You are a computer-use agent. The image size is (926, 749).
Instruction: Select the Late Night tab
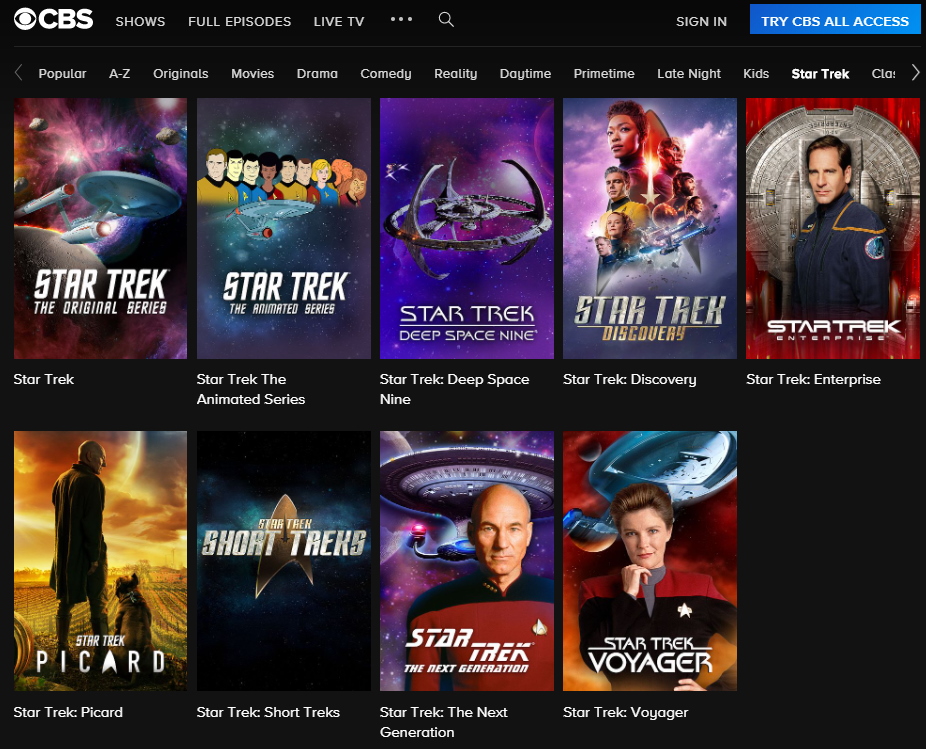(689, 73)
